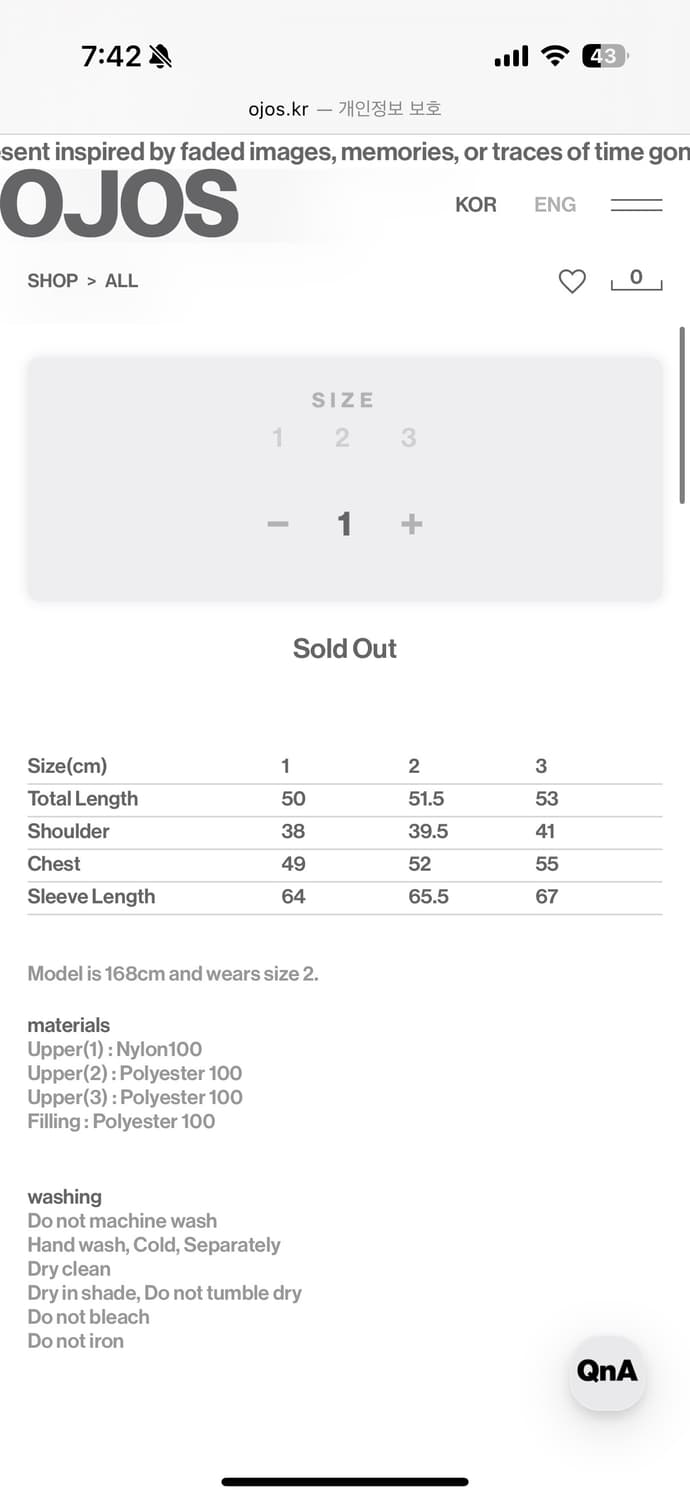Viewport: 690px width, 1500px height.
Task: Tap the silent bell icon
Action: pos(160,56)
